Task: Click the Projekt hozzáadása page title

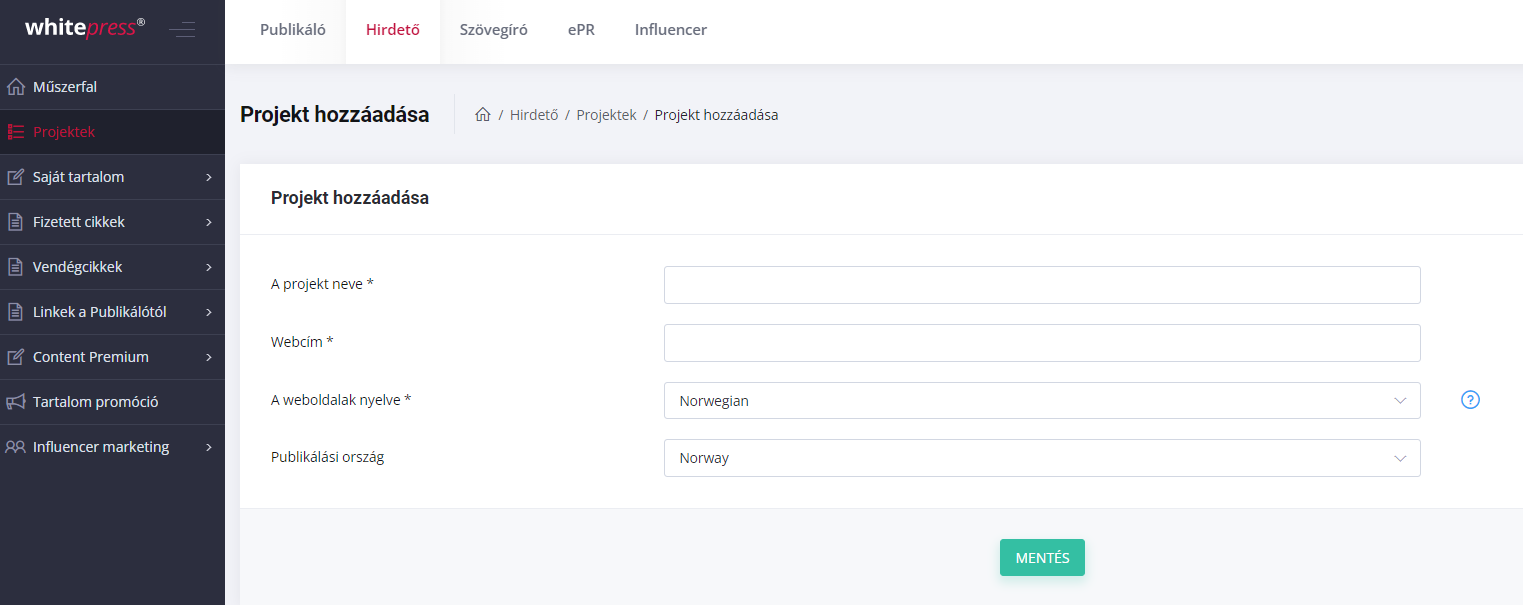Action: pyautogui.click(x=335, y=114)
